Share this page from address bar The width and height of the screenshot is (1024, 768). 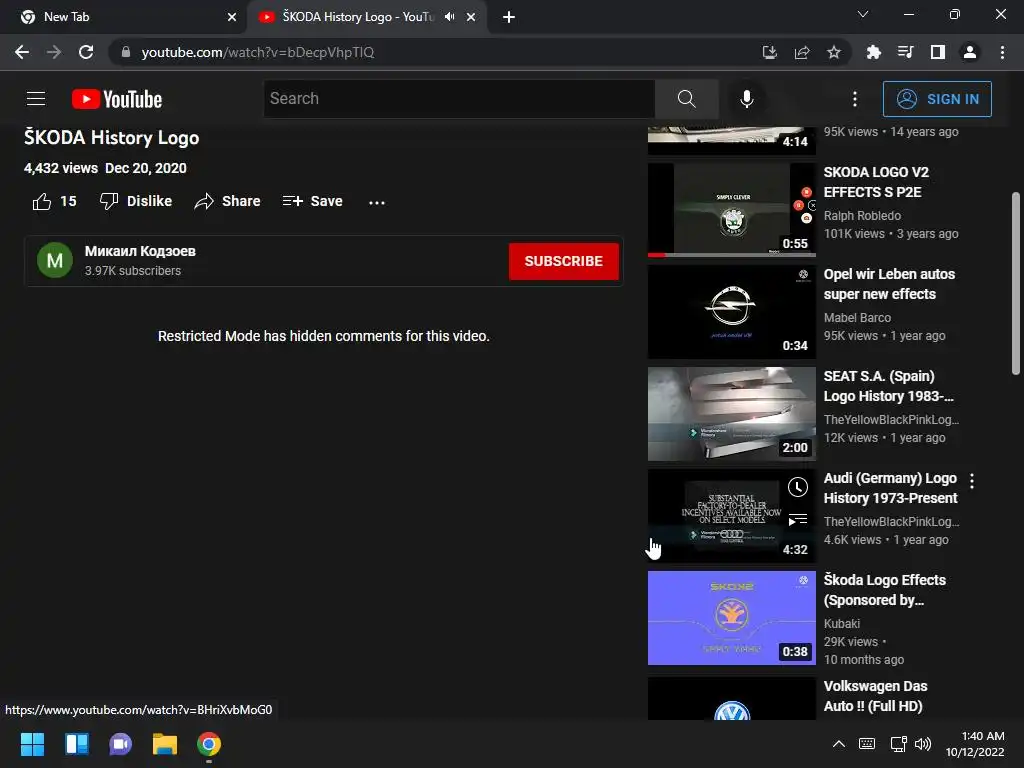coord(801,52)
